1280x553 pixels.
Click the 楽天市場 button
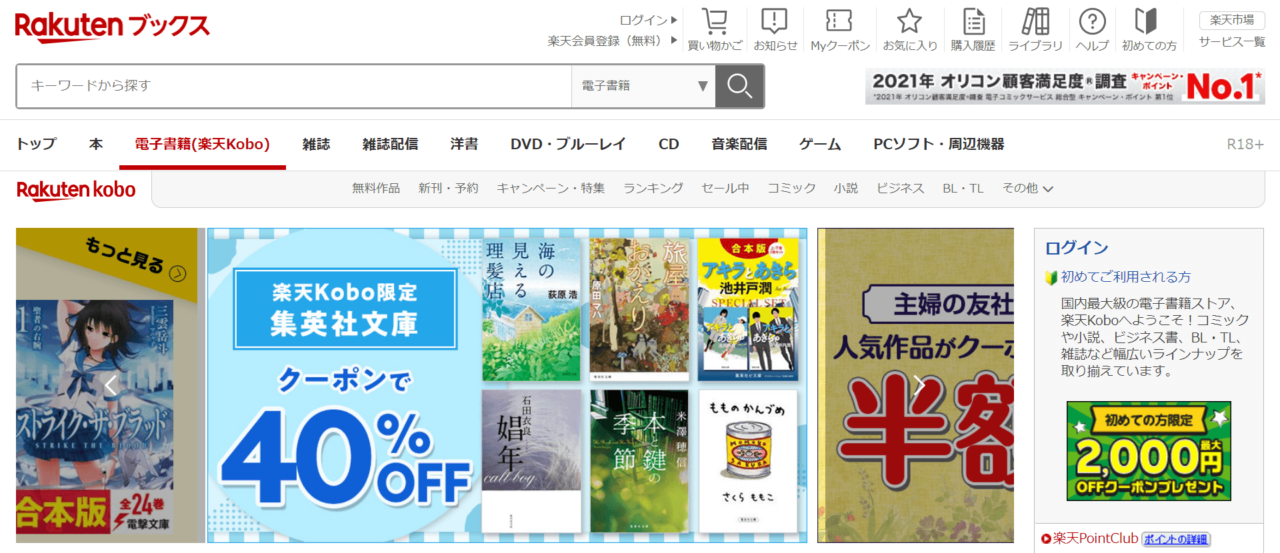pyautogui.click(x=1232, y=20)
